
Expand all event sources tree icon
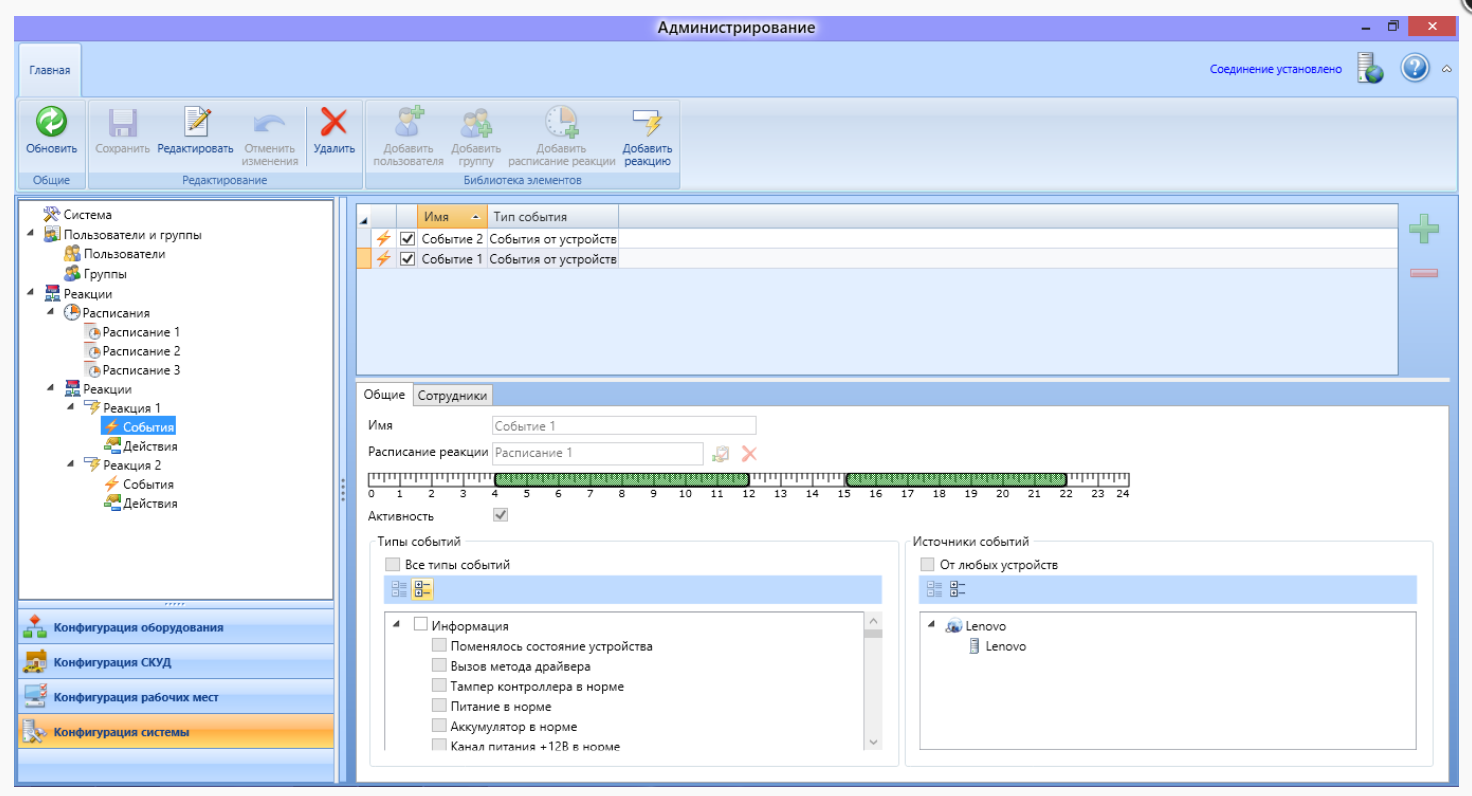point(934,589)
